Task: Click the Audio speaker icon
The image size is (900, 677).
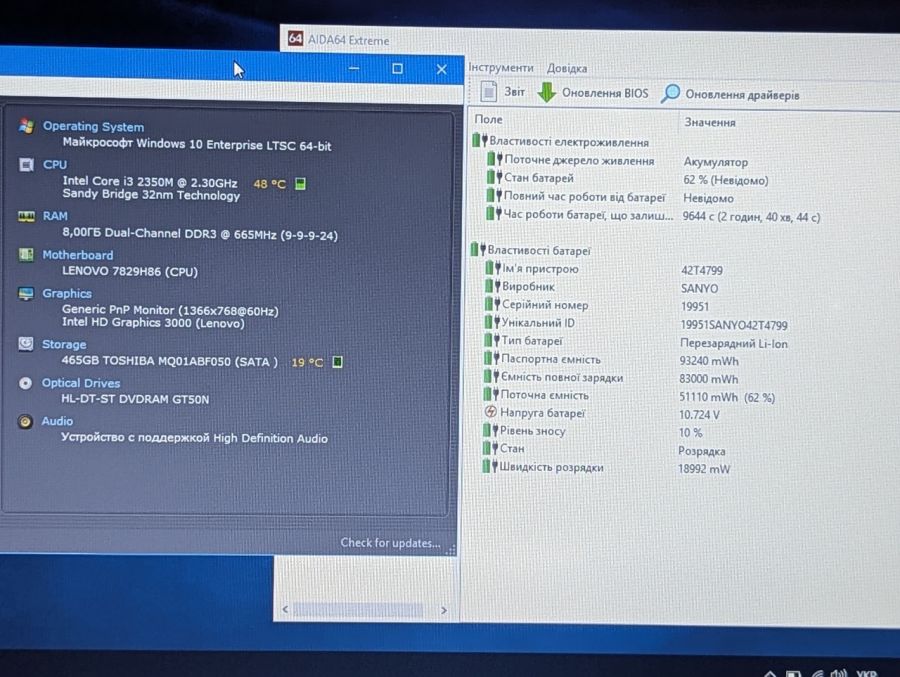Action: [25, 421]
